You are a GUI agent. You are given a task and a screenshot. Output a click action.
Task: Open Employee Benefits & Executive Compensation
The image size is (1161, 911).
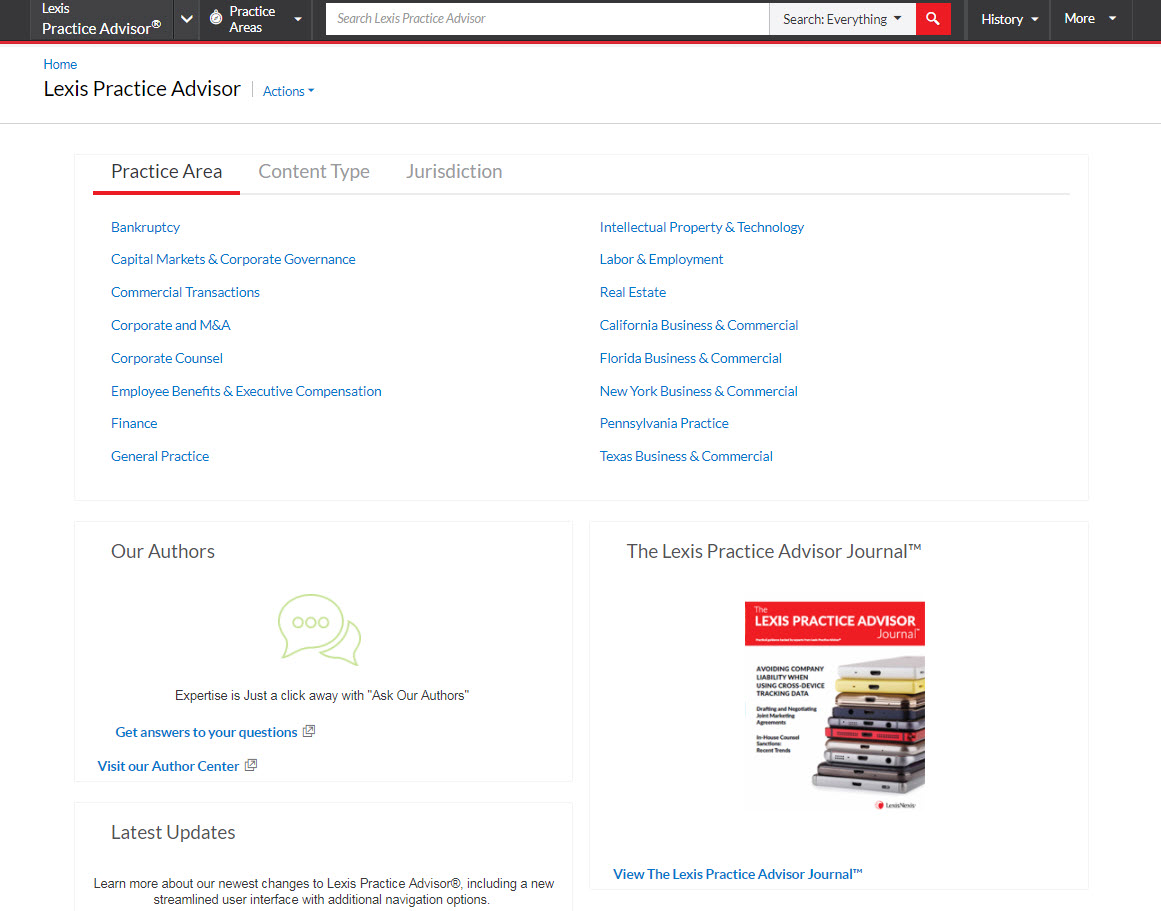pos(246,391)
